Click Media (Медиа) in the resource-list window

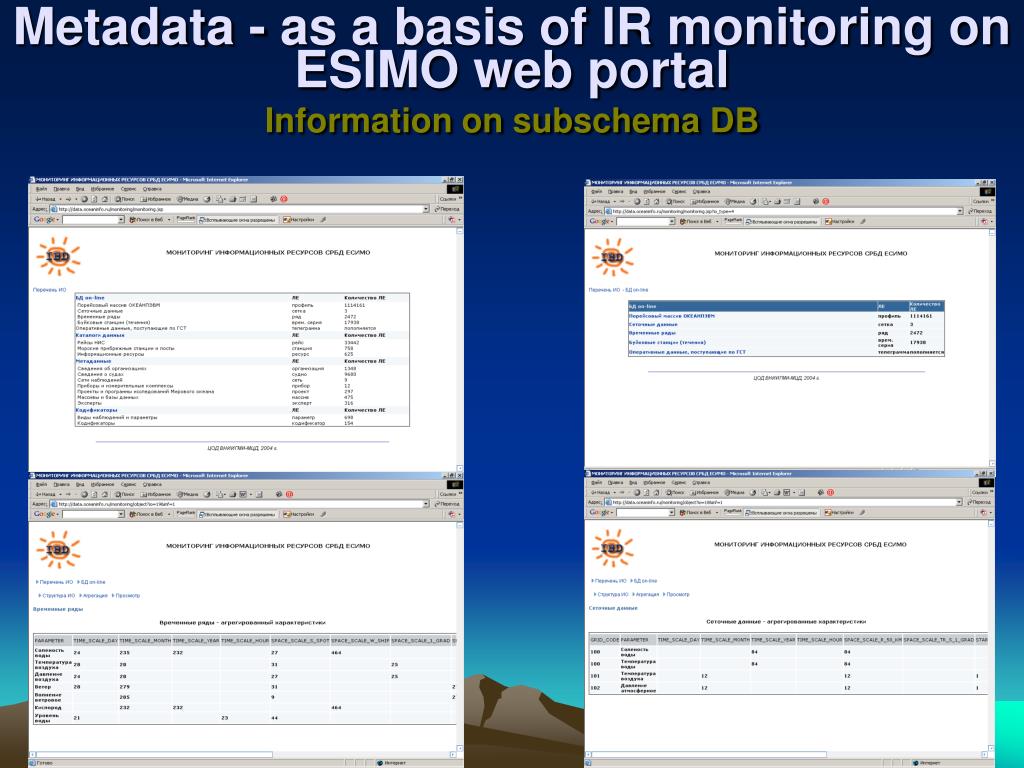pyautogui.click(x=187, y=199)
